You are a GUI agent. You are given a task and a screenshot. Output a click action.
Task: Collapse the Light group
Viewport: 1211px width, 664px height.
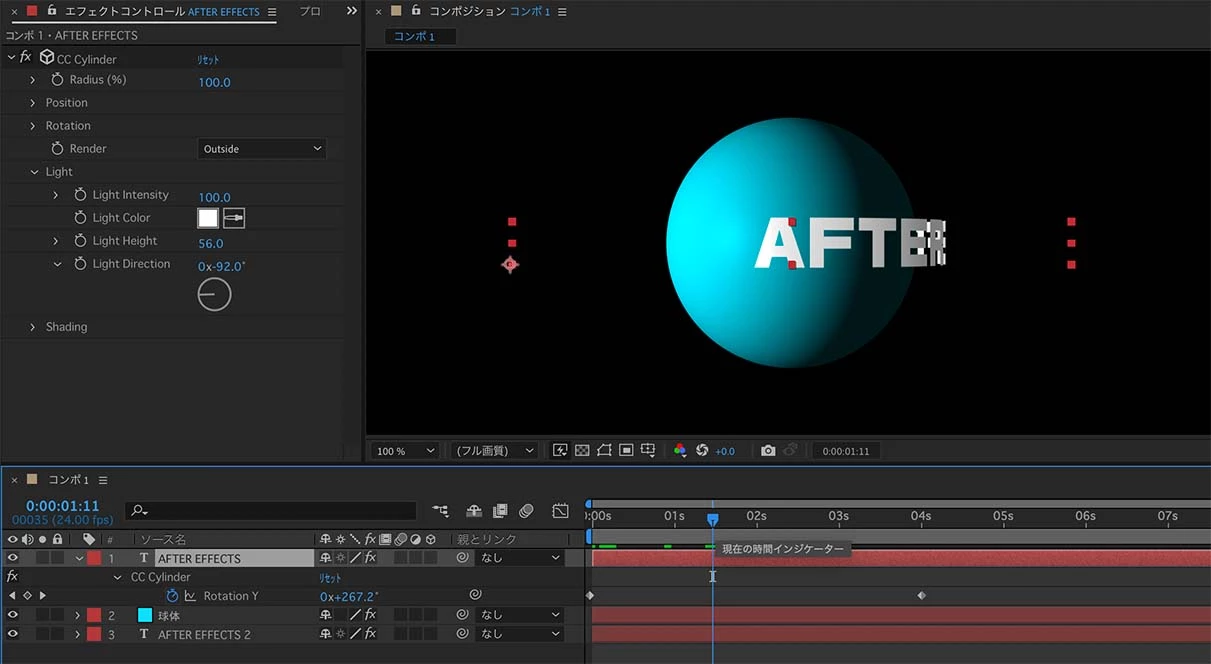[33, 172]
